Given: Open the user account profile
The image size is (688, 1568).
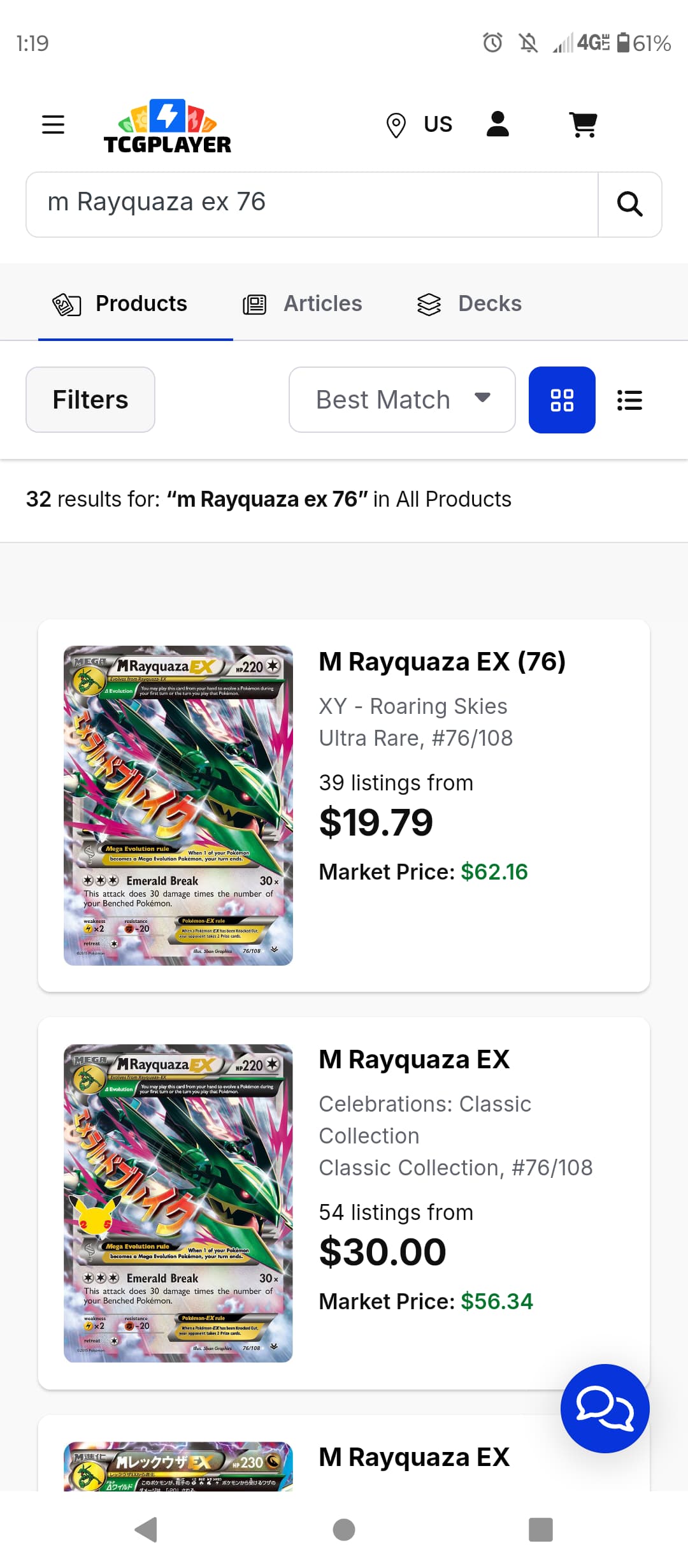Looking at the screenshot, I should click(x=498, y=124).
